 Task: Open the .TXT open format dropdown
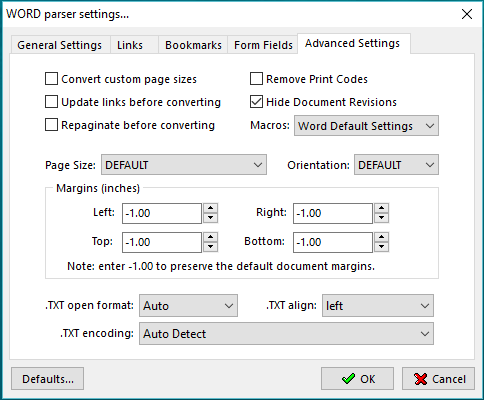tap(188, 305)
